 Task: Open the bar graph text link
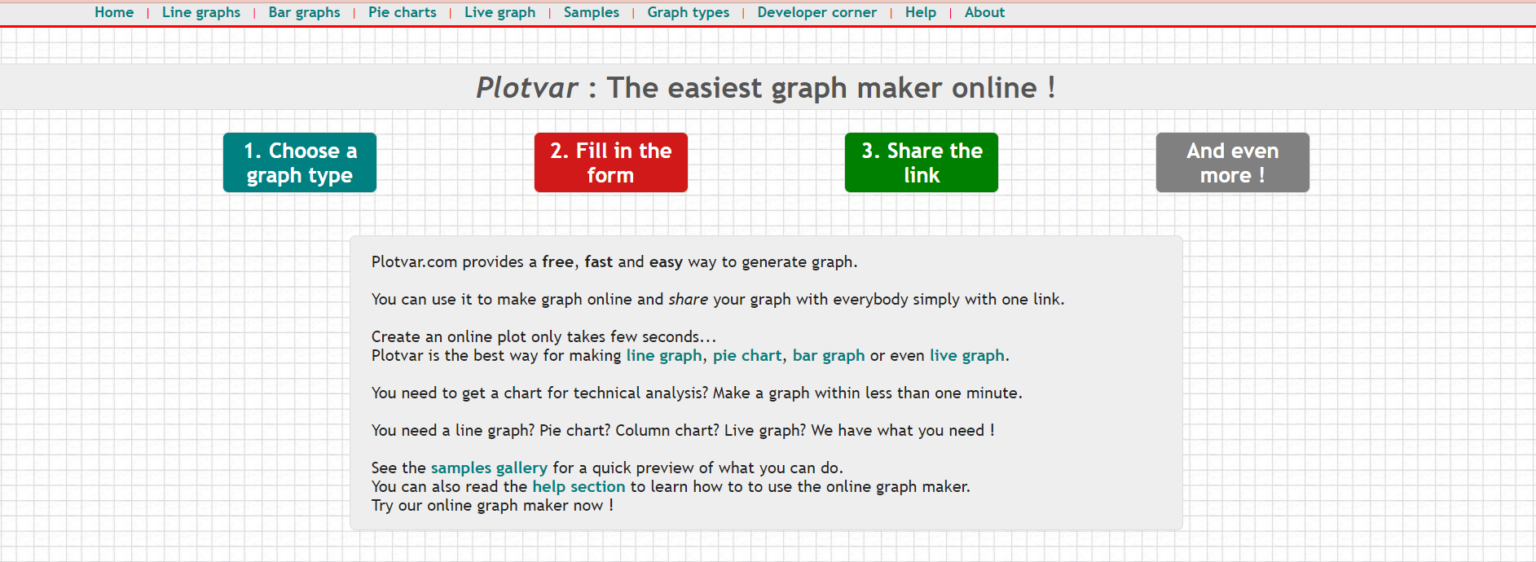click(828, 356)
